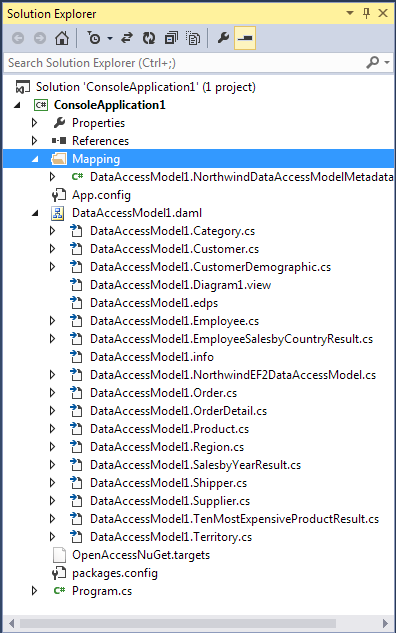The width and height of the screenshot is (396, 633).
Task: Click the auto-hide pin icon
Action: 367,13
